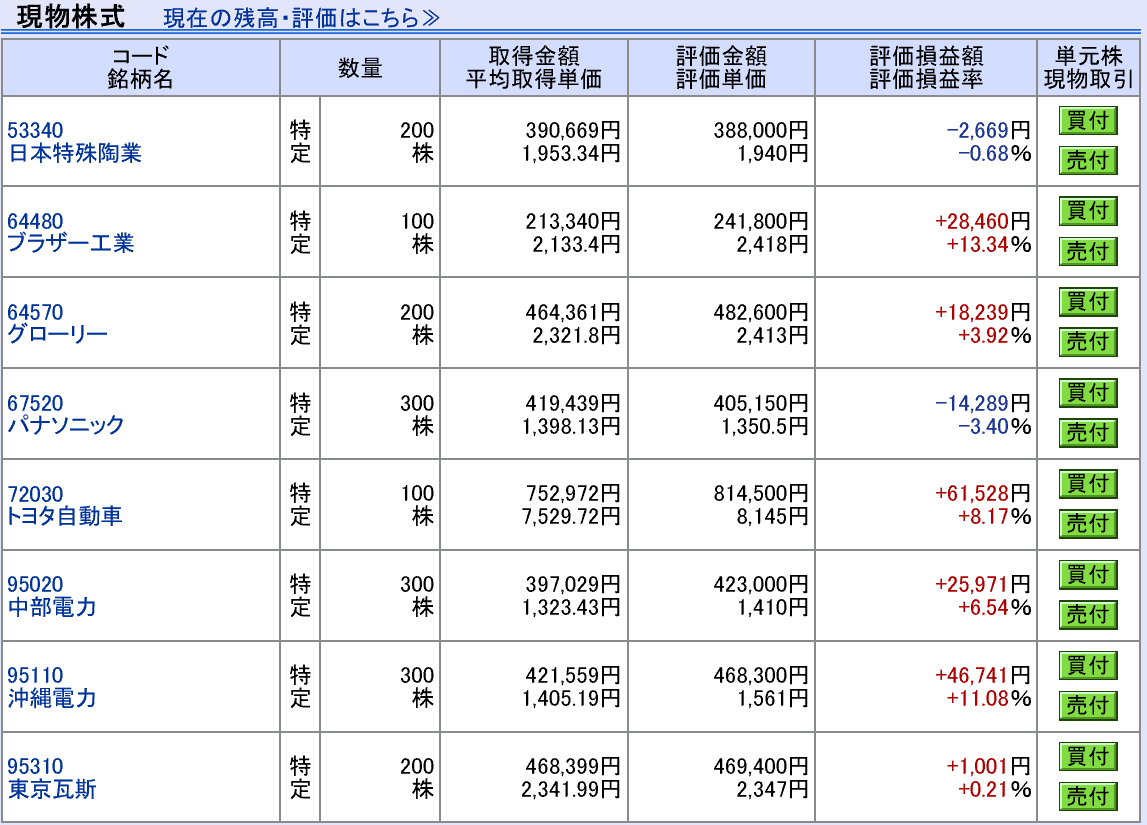Select the +18,239円 profit value
1147x825 pixels.
click(x=982, y=312)
